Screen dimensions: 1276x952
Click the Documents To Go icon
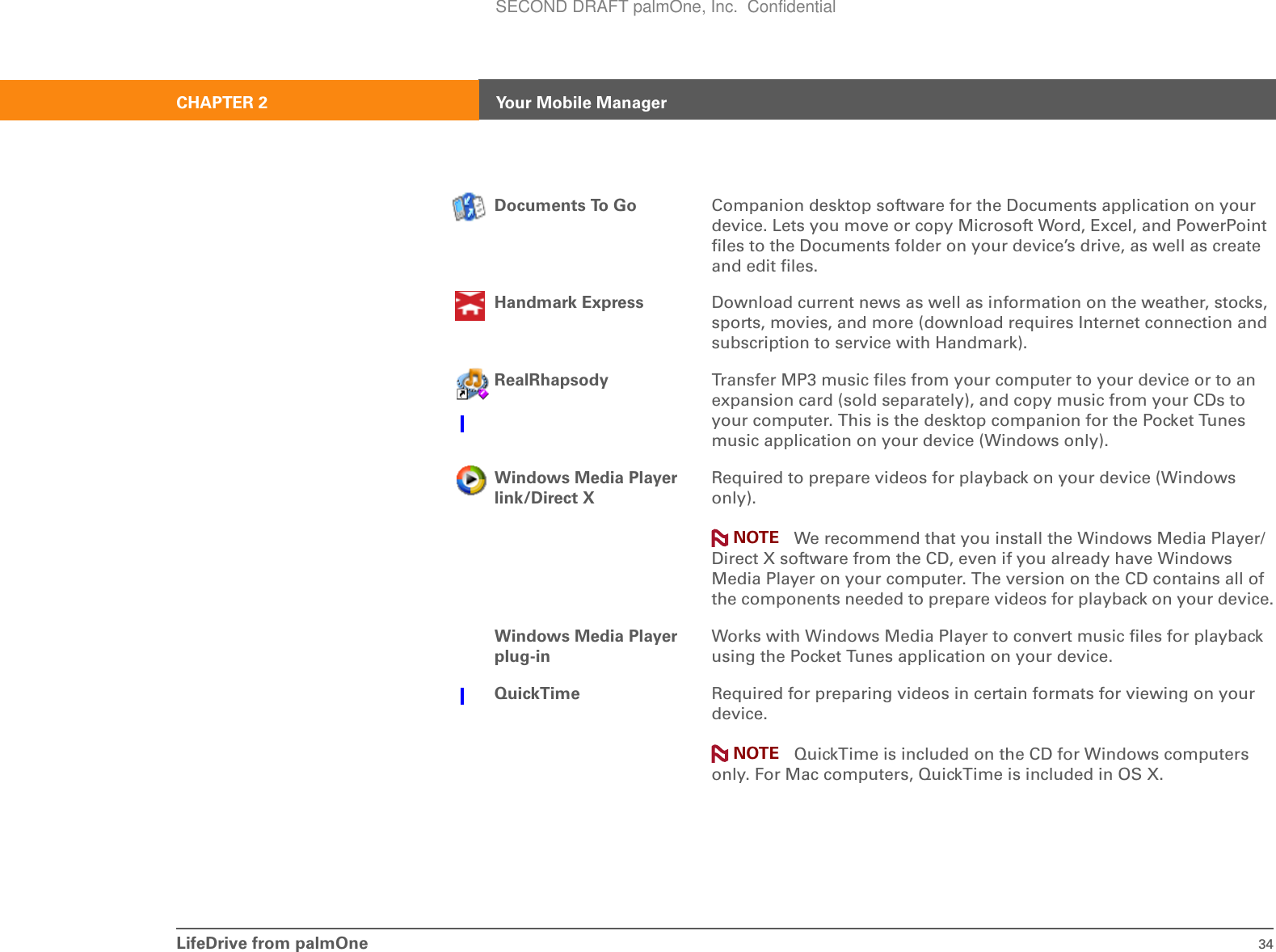tap(469, 208)
